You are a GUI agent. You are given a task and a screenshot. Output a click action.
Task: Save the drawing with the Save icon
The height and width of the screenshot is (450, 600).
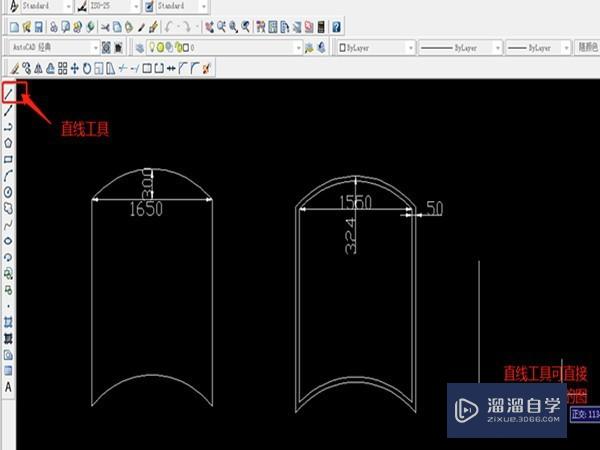click(39, 27)
